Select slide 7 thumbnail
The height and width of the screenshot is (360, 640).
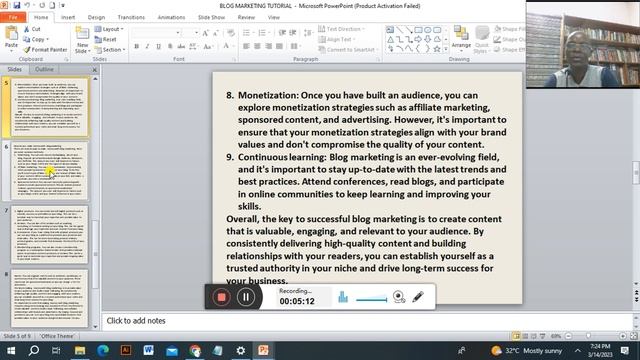pyautogui.click(x=49, y=234)
